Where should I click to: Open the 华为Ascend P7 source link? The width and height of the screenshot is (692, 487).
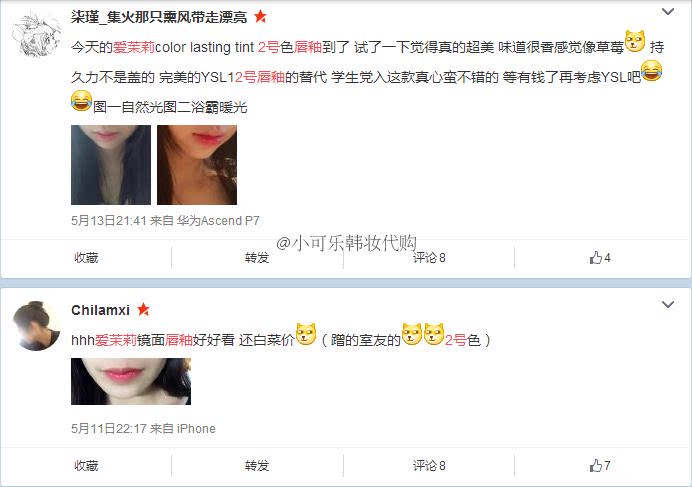218,220
